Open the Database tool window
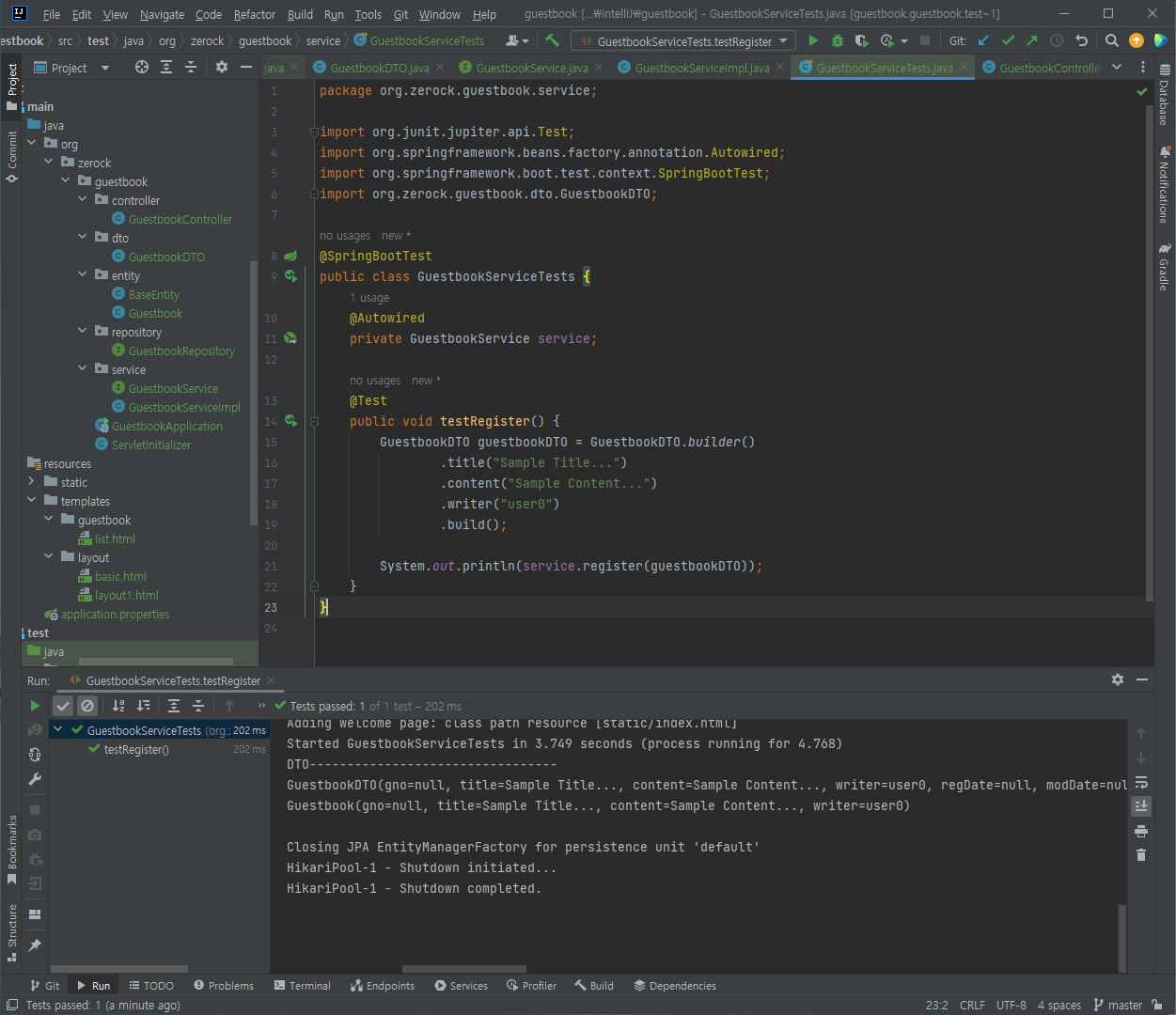Screen dimensions: 1176x1015 (1165, 95)
